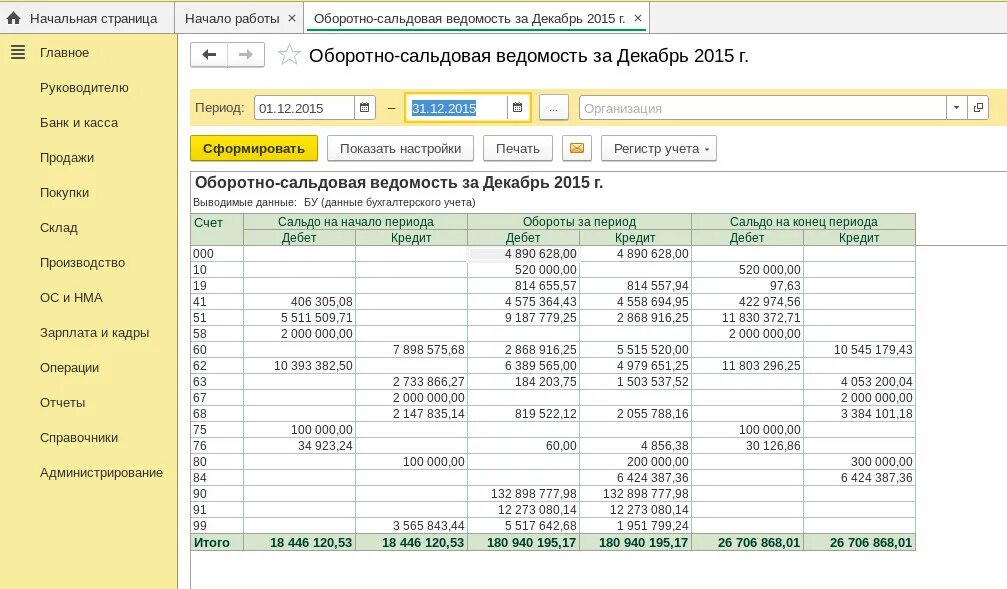Click the Итого row label

[x=217, y=543]
